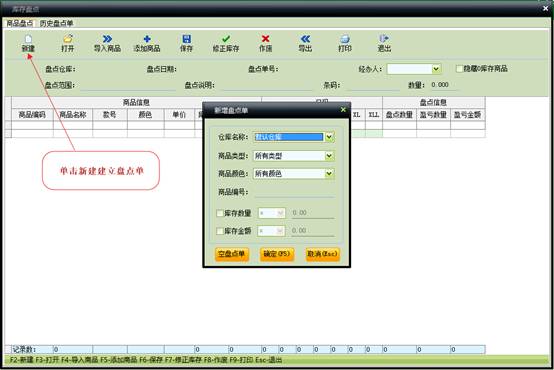Void the sheet with 作废 icon

tap(265, 43)
